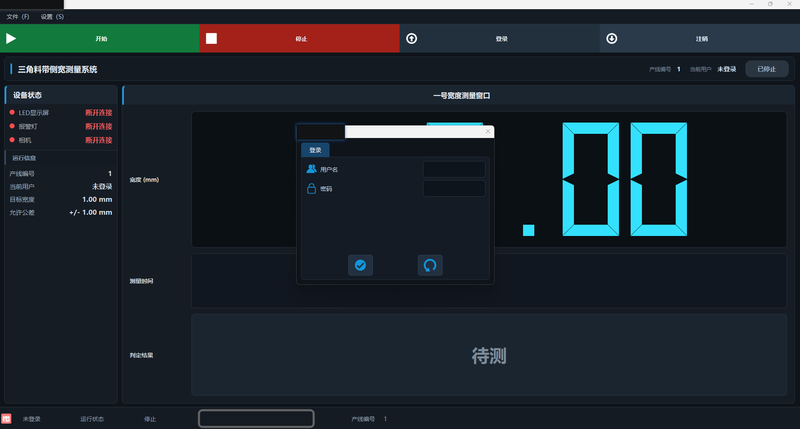Click the play icon on the 开始 button
Image resolution: width=800 pixels, height=429 pixels.
tap(11, 38)
